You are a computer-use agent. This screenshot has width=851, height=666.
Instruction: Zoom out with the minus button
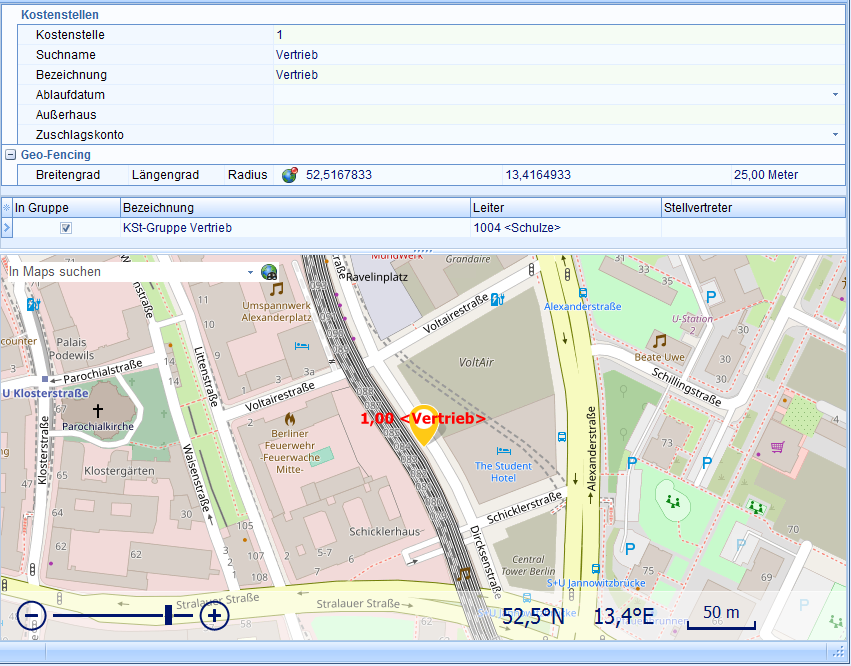click(31, 616)
